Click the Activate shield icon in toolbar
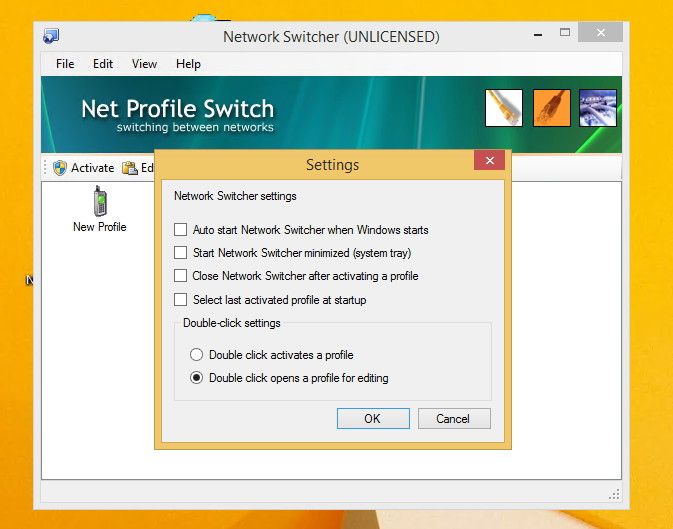This screenshot has height=529, width=673. [x=60, y=168]
